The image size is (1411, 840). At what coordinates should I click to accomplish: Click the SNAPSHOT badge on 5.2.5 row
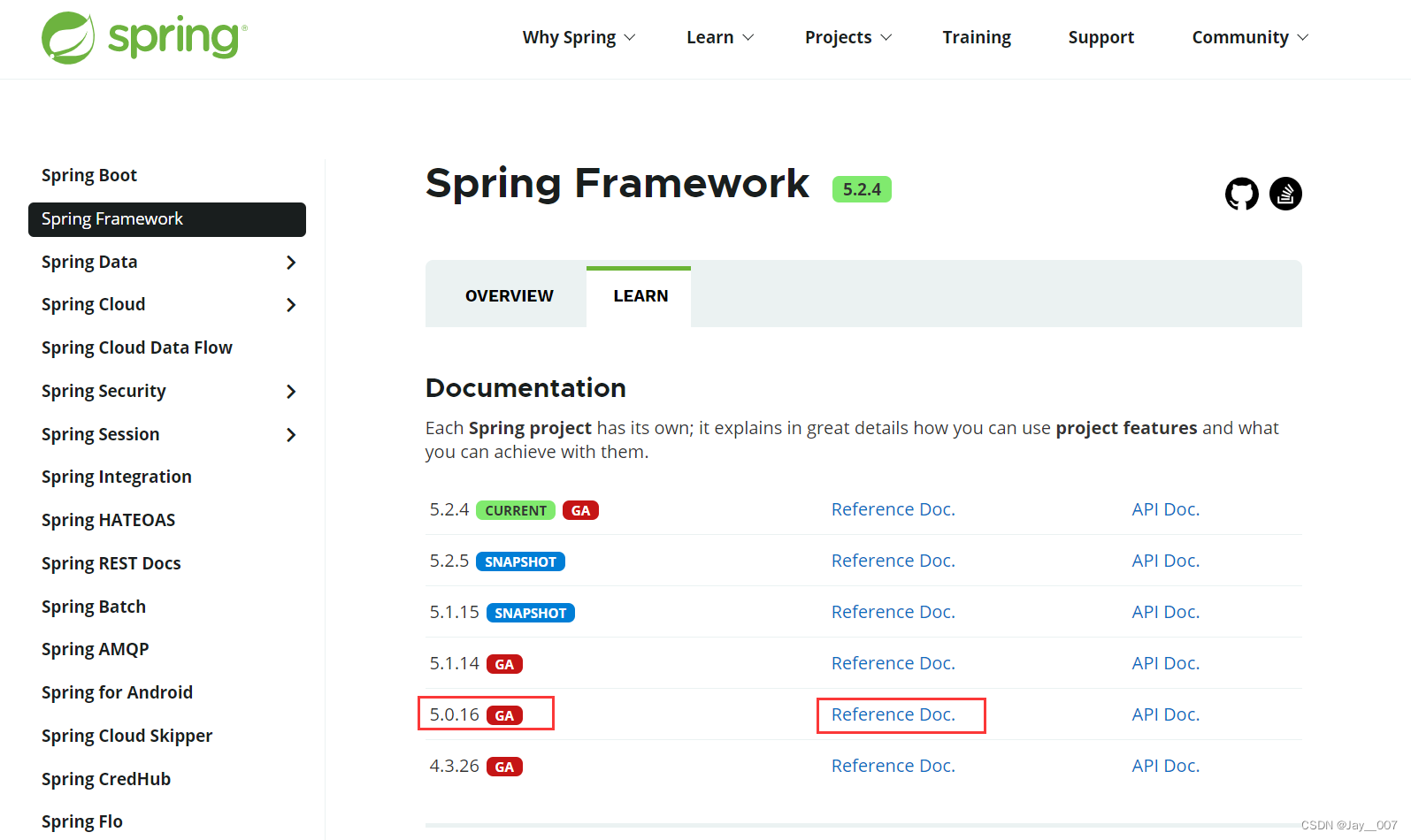pyautogui.click(x=520, y=561)
